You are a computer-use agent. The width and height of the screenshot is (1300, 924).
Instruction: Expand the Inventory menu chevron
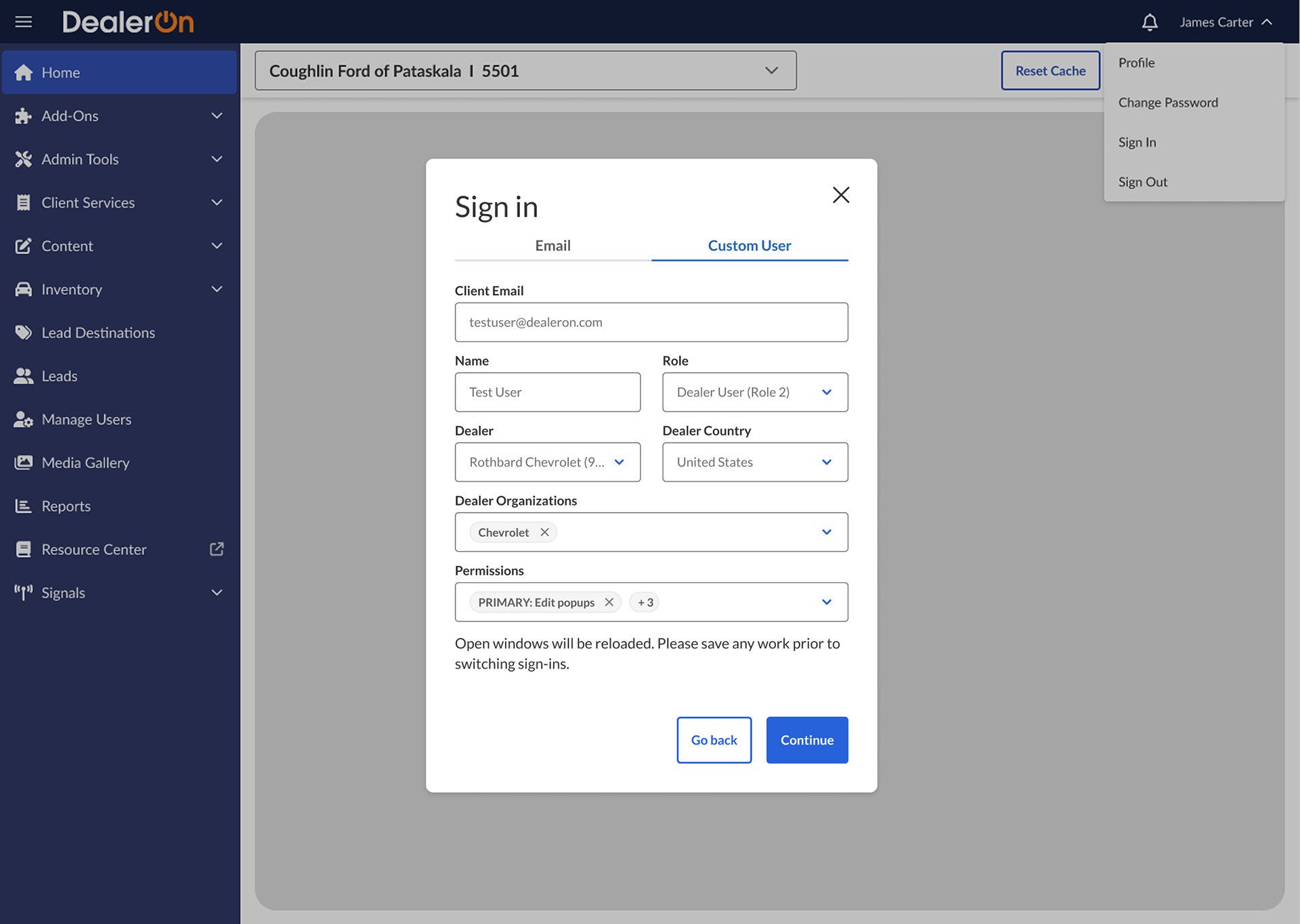pyautogui.click(x=217, y=289)
